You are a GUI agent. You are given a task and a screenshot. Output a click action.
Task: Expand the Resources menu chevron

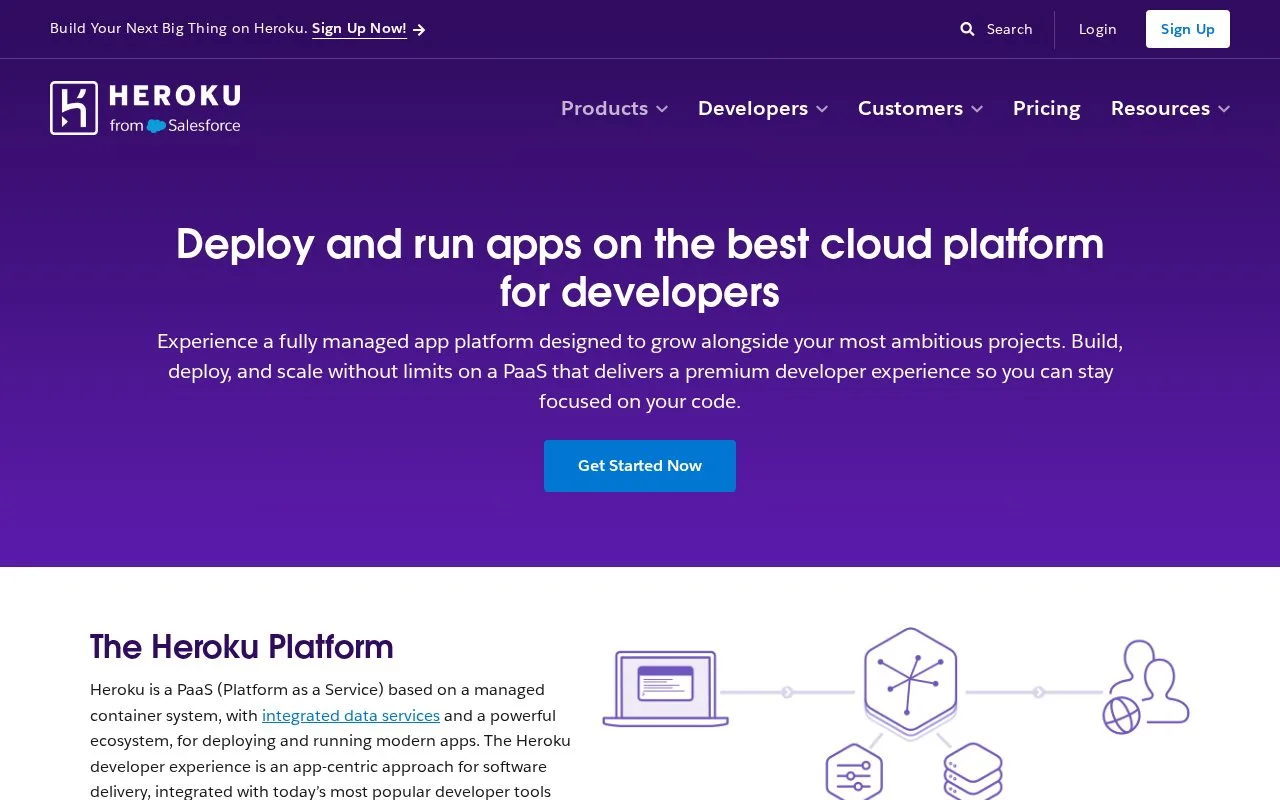pyautogui.click(x=1224, y=109)
